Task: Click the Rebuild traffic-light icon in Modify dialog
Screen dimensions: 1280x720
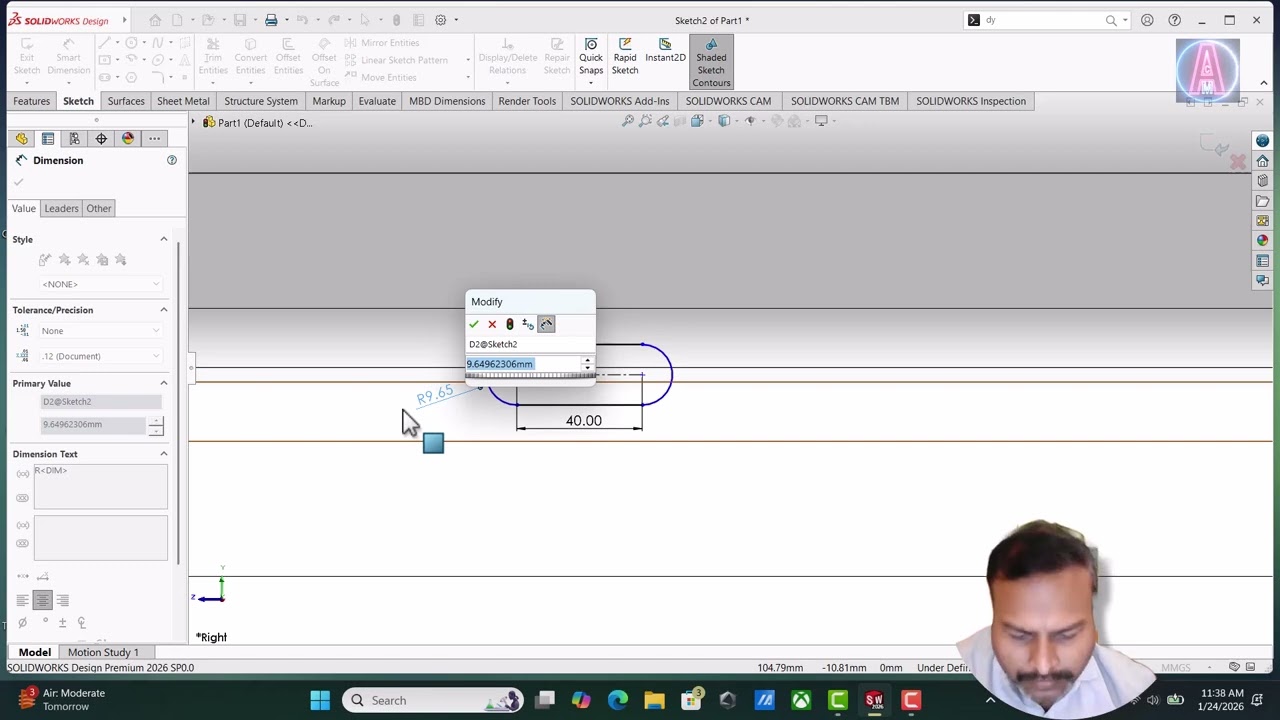Action: pyautogui.click(x=510, y=324)
